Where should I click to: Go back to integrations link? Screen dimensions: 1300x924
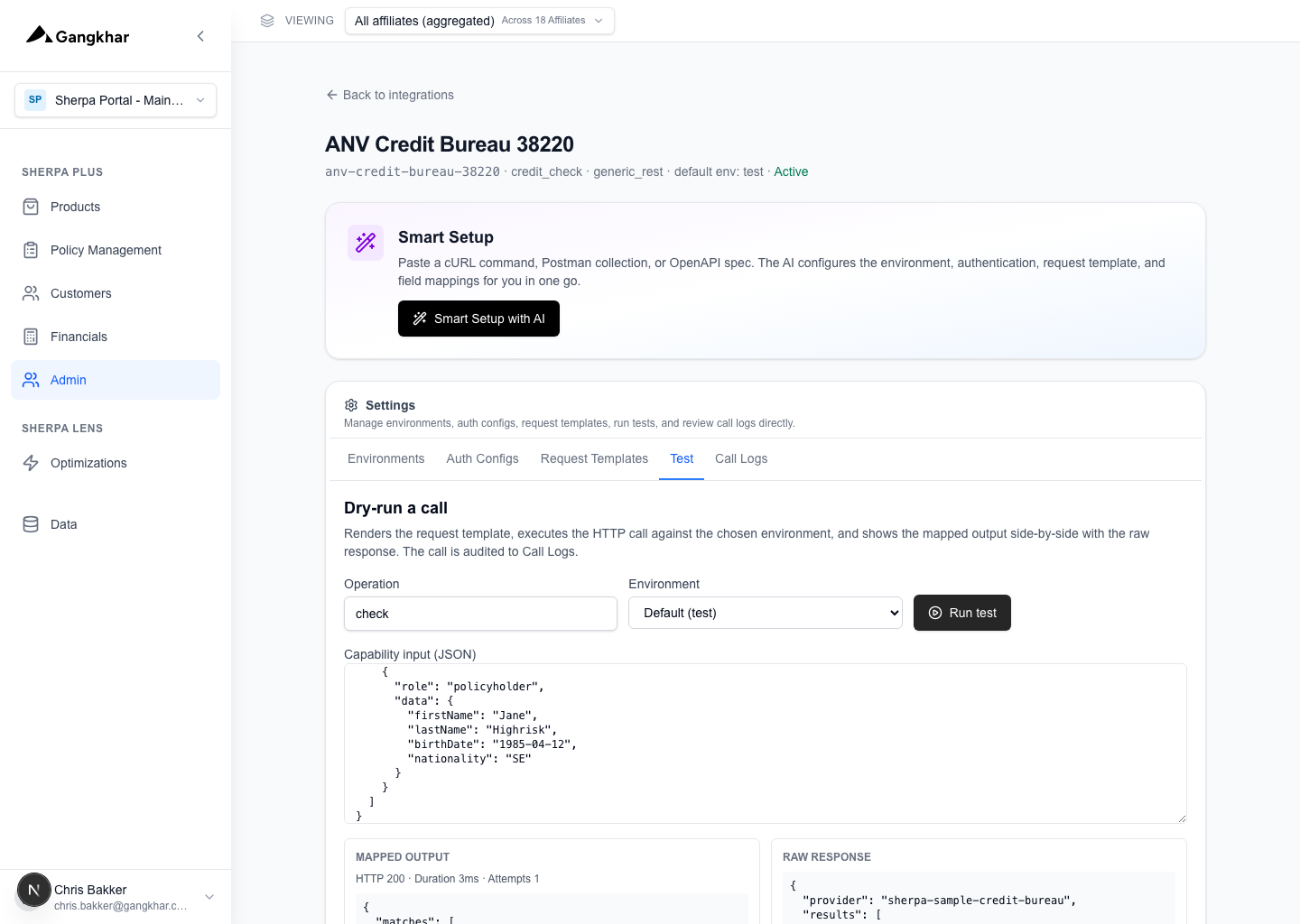click(x=390, y=95)
